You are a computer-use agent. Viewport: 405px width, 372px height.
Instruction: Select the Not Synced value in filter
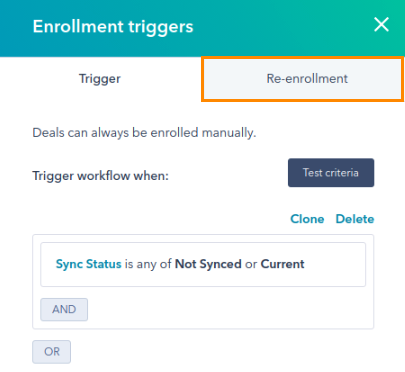(208, 264)
